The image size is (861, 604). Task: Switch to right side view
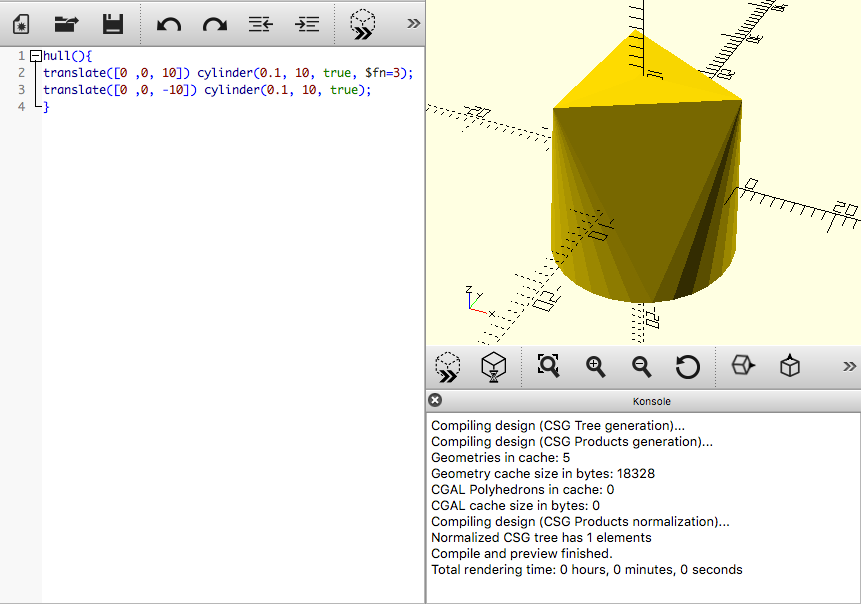tap(743, 366)
